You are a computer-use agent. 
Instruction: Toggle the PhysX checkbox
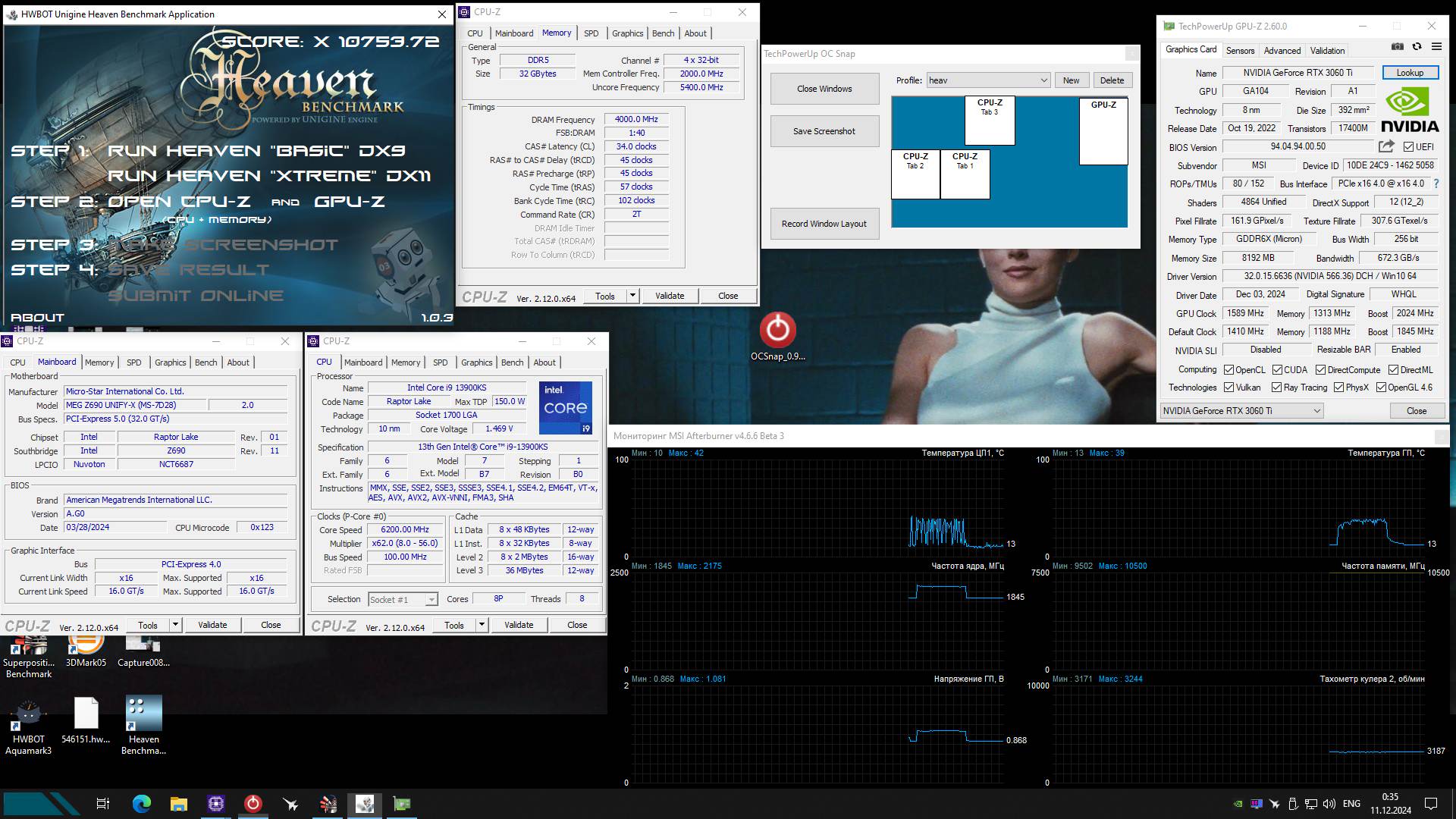tap(1339, 388)
